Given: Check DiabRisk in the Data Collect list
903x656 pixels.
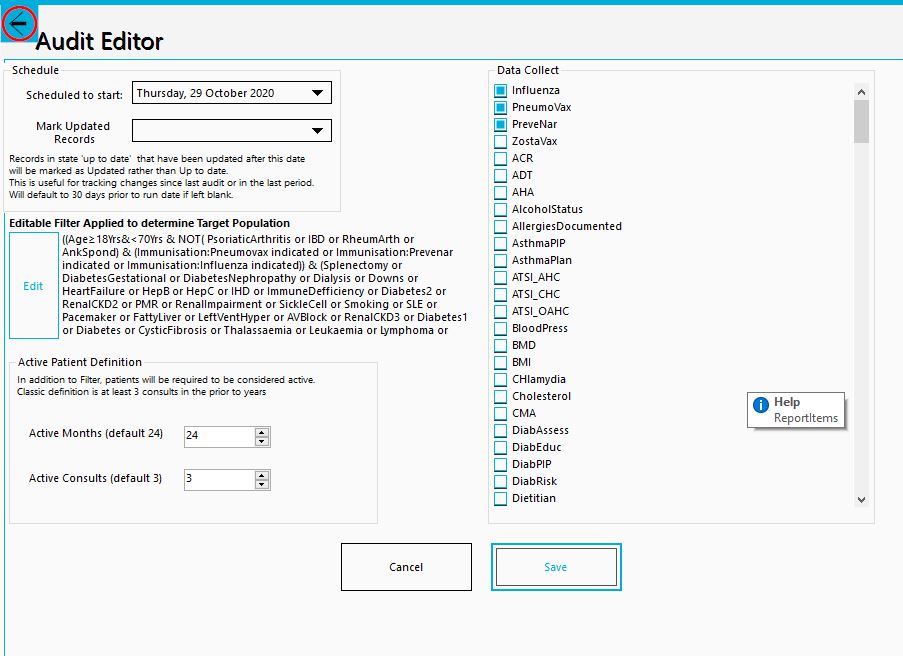Looking at the screenshot, I should (x=501, y=481).
